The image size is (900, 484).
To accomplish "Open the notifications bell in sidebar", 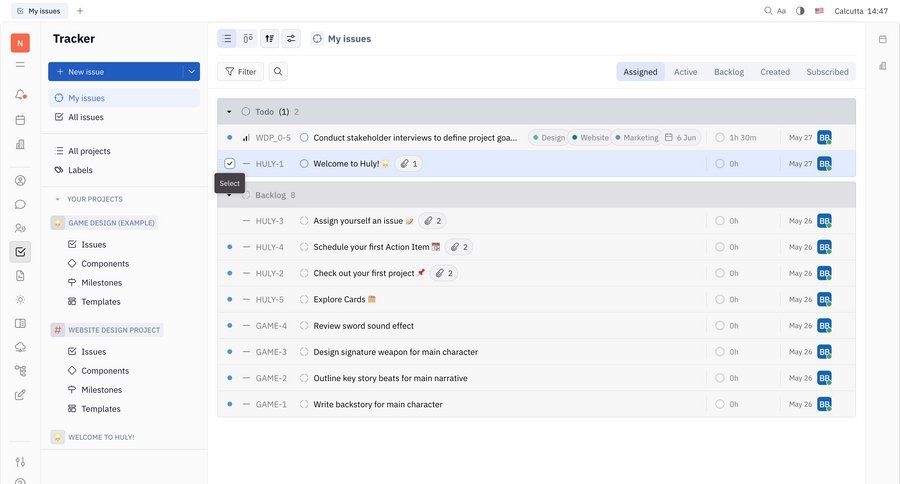I will click(20, 94).
